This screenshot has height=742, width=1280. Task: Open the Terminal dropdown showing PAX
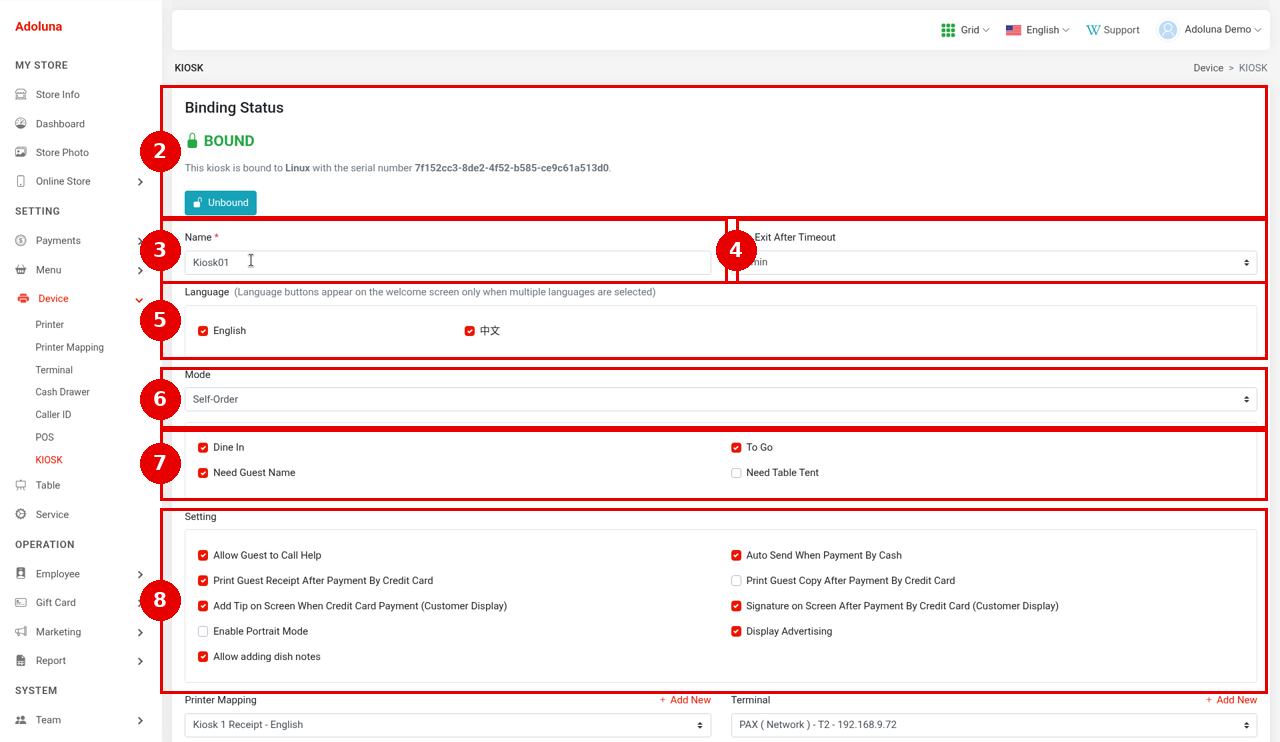pos(994,725)
